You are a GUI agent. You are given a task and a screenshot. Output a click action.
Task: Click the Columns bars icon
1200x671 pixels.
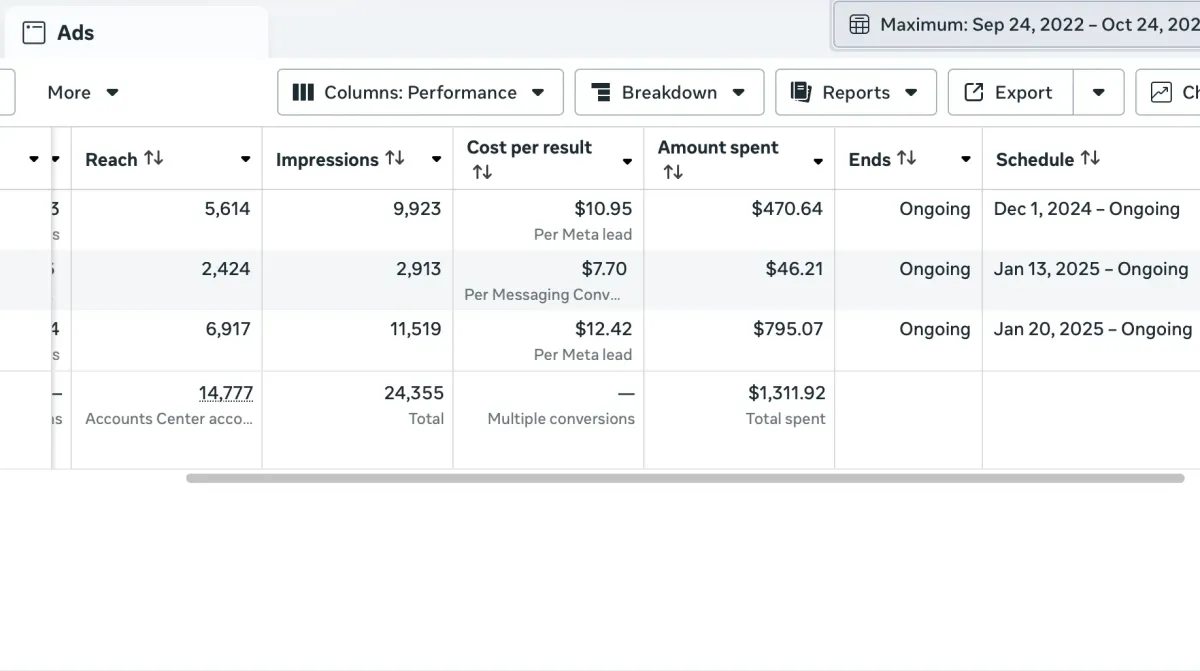pyautogui.click(x=303, y=92)
